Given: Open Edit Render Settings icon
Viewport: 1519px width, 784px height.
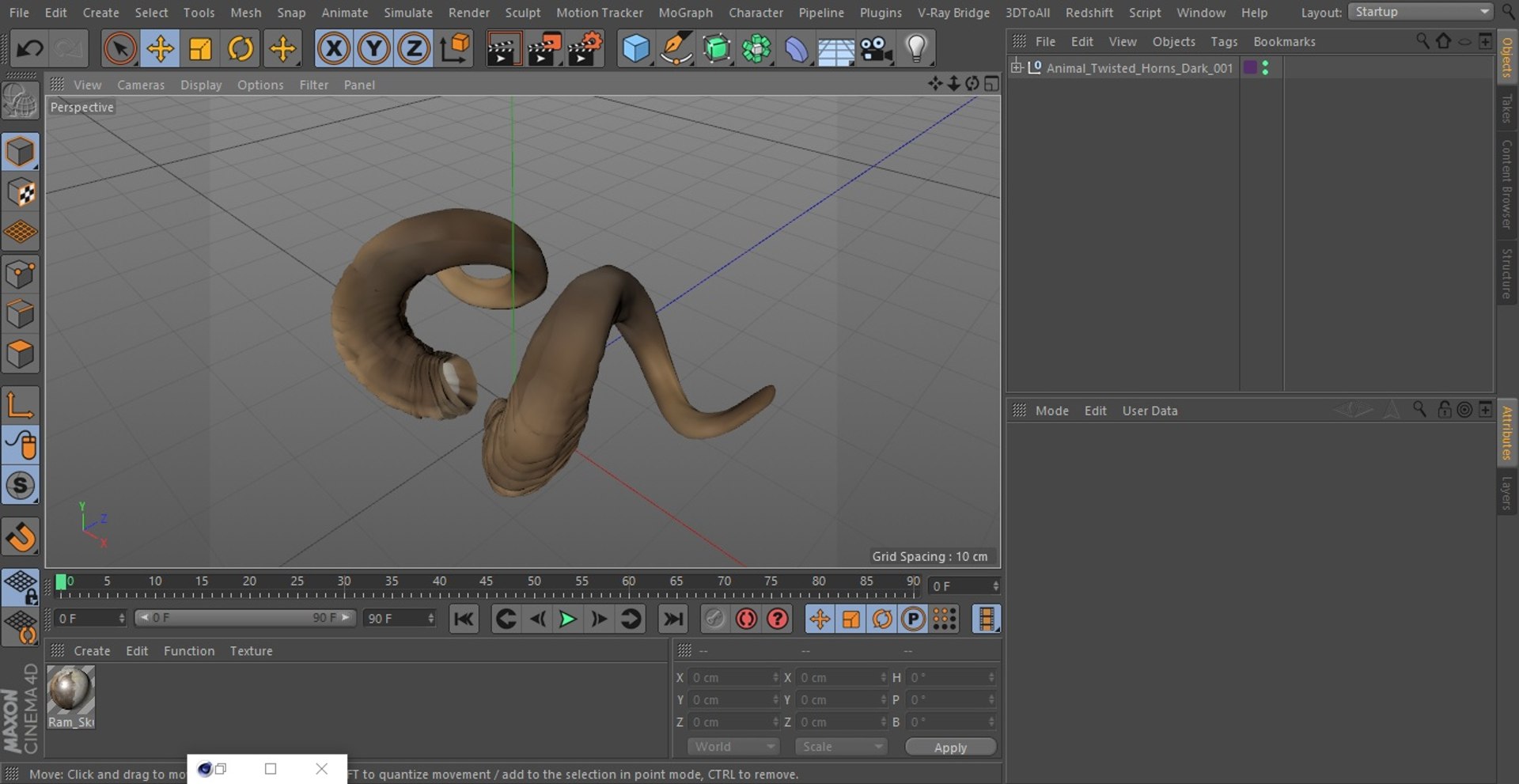Looking at the screenshot, I should 585,49.
